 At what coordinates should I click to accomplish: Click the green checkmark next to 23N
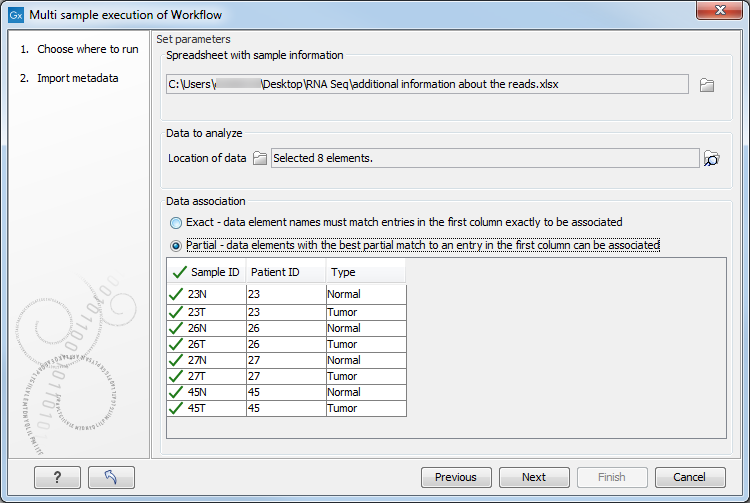pos(178,295)
